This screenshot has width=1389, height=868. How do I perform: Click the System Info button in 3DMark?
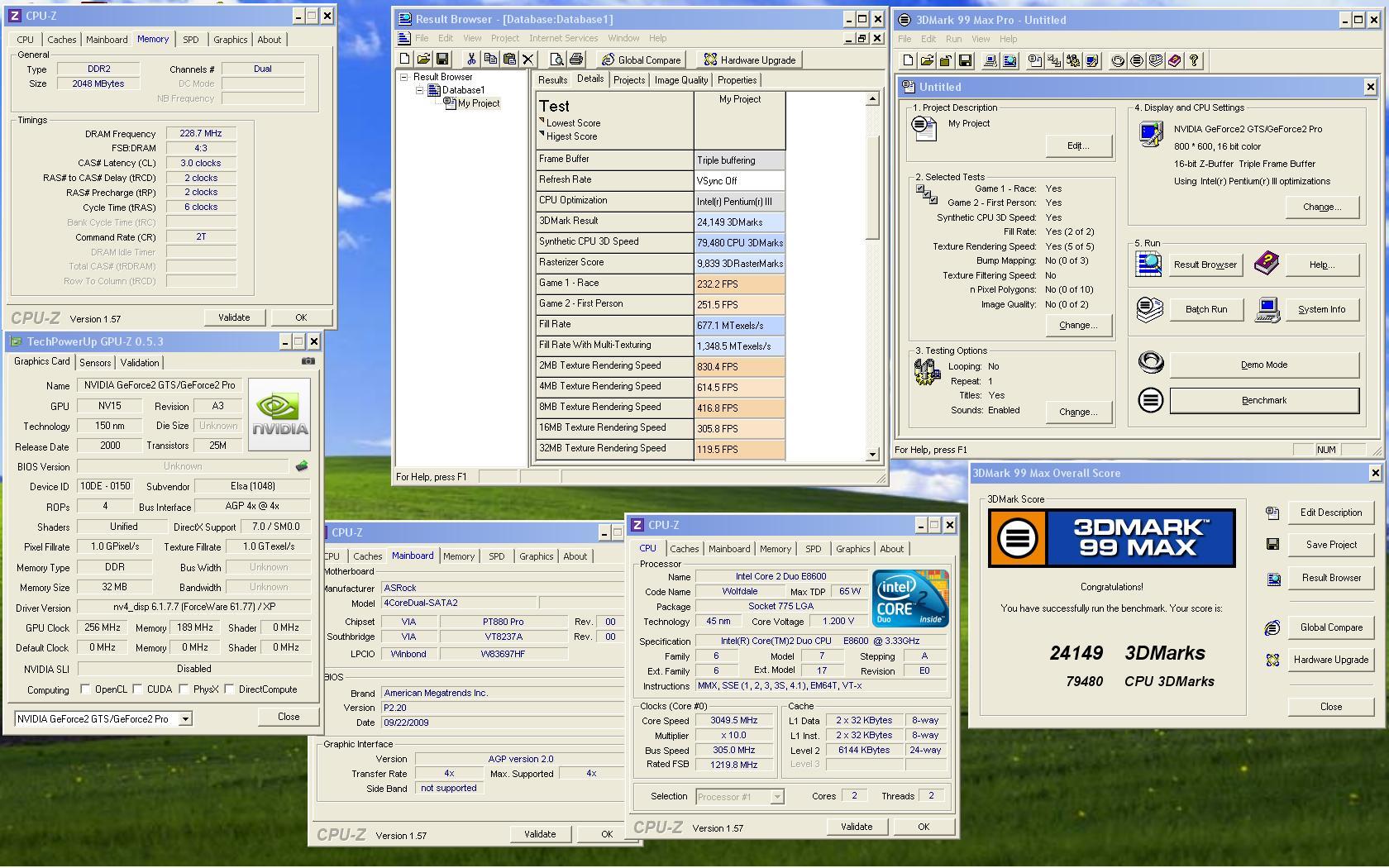click(x=1321, y=309)
